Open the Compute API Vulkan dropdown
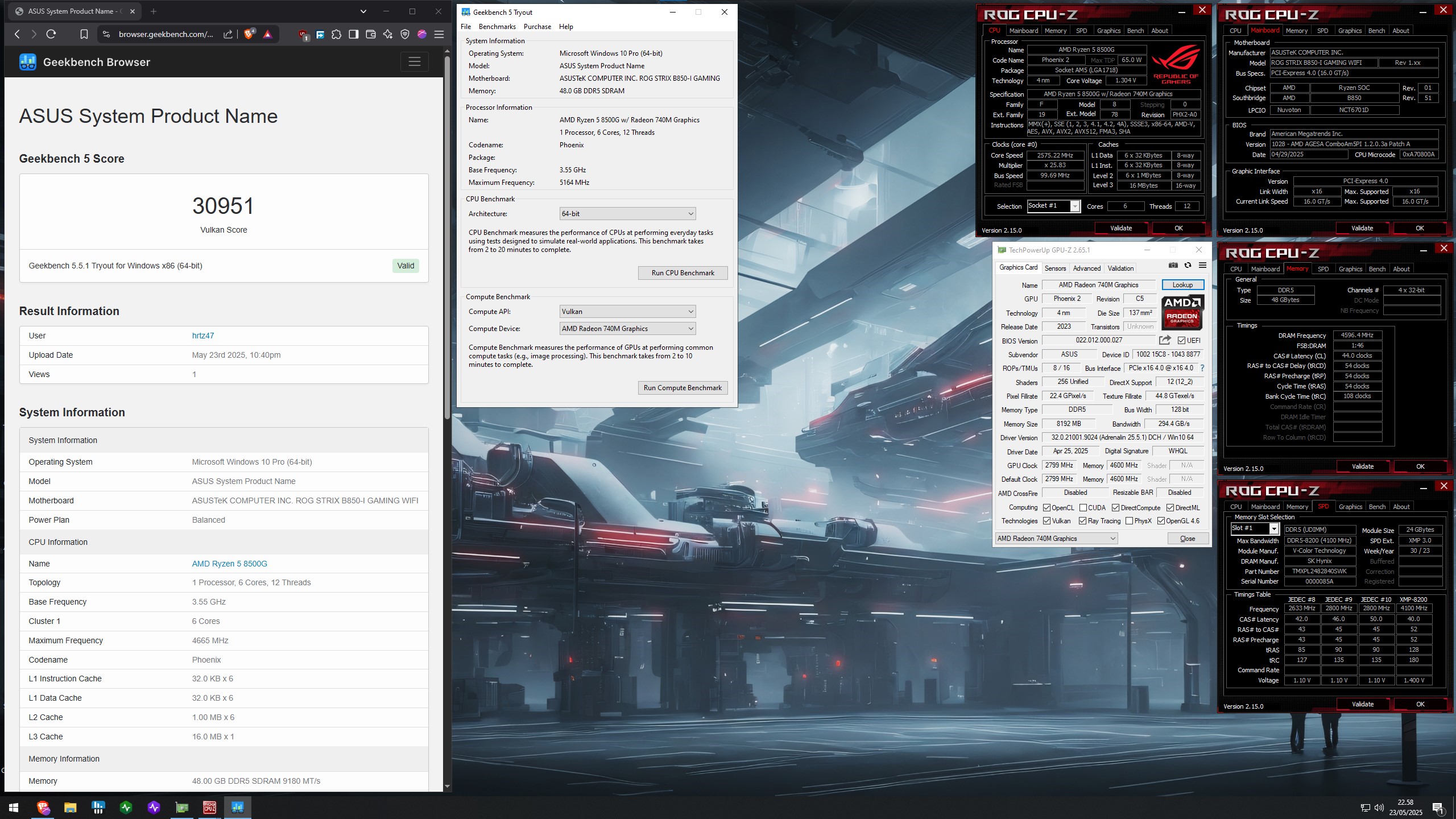The width and height of the screenshot is (1456, 819). coord(627,311)
